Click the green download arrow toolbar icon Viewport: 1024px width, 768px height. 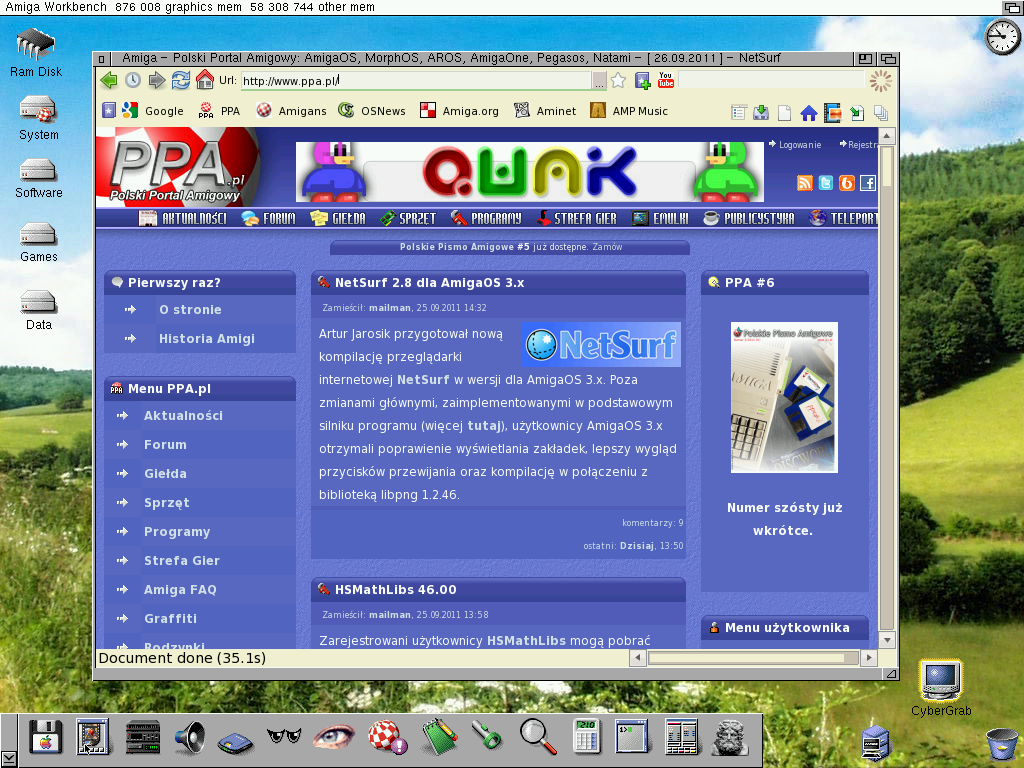761,113
